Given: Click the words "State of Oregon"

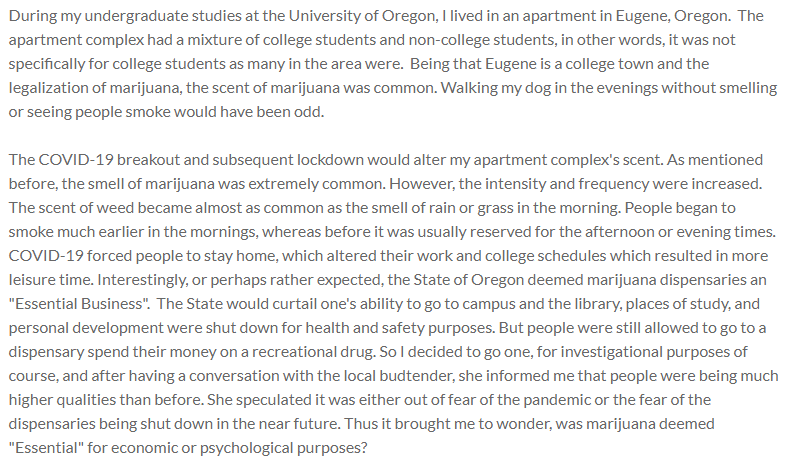Looking at the screenshot, I should 440,280.
